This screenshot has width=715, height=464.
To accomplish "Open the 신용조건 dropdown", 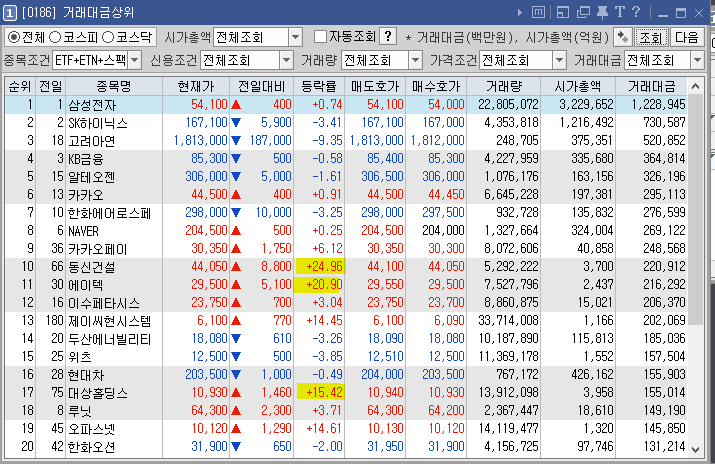I will coord(286,60).
